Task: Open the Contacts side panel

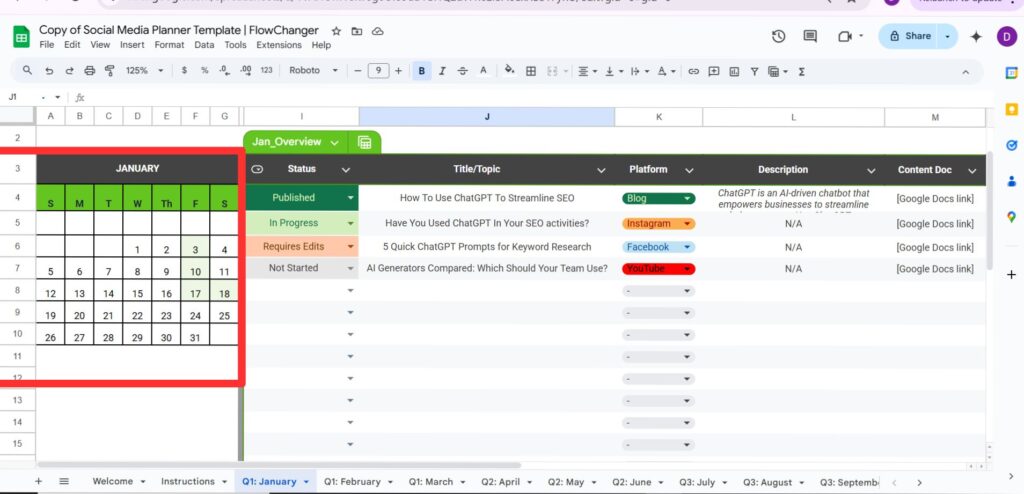Action: point(1012,181)
